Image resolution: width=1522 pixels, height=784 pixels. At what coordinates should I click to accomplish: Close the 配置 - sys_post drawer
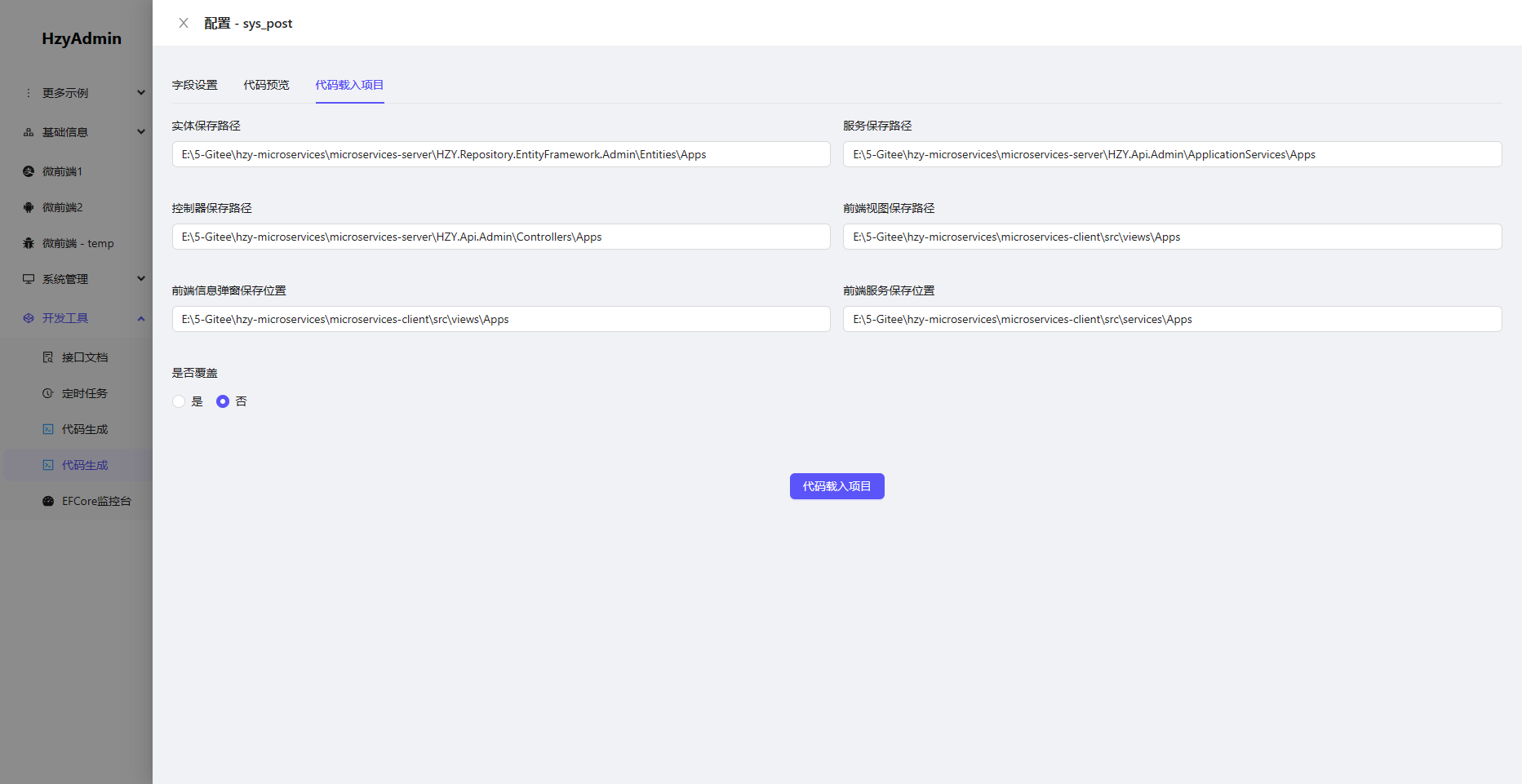[184, 23]
